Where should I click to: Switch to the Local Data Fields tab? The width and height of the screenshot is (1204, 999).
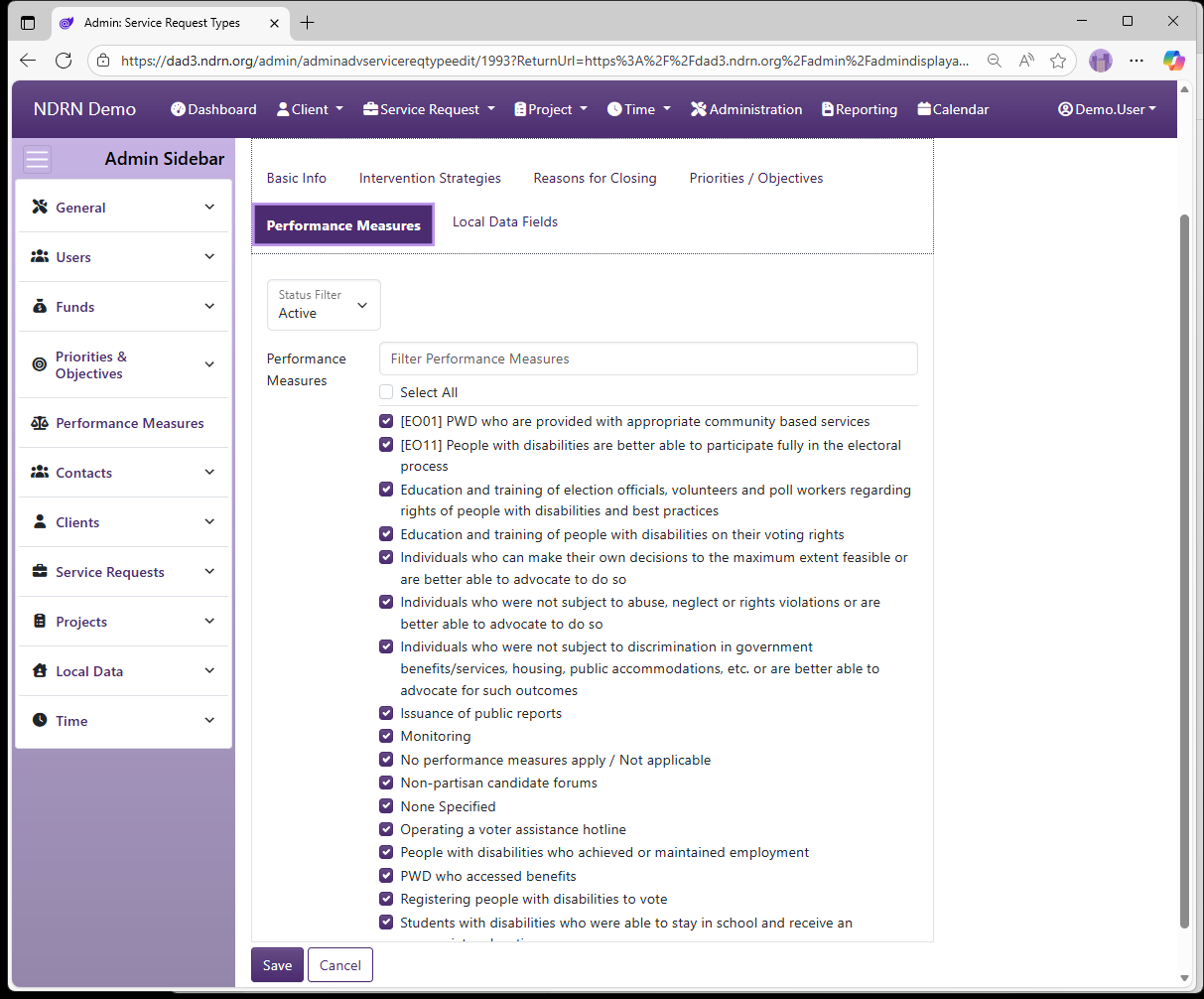[x=505, y=221]
